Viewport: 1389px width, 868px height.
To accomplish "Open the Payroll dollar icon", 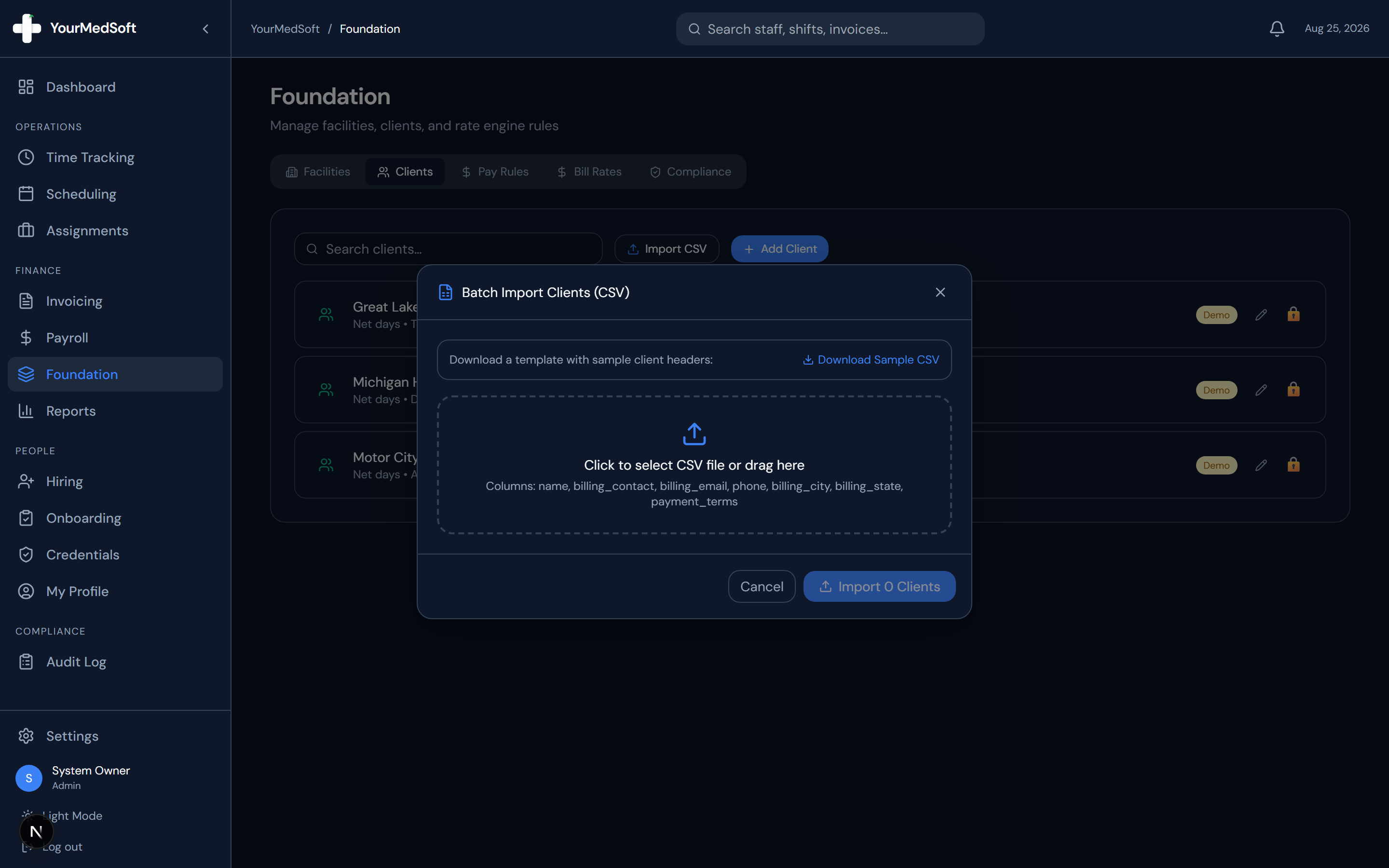I will click(x=26, y=338).
